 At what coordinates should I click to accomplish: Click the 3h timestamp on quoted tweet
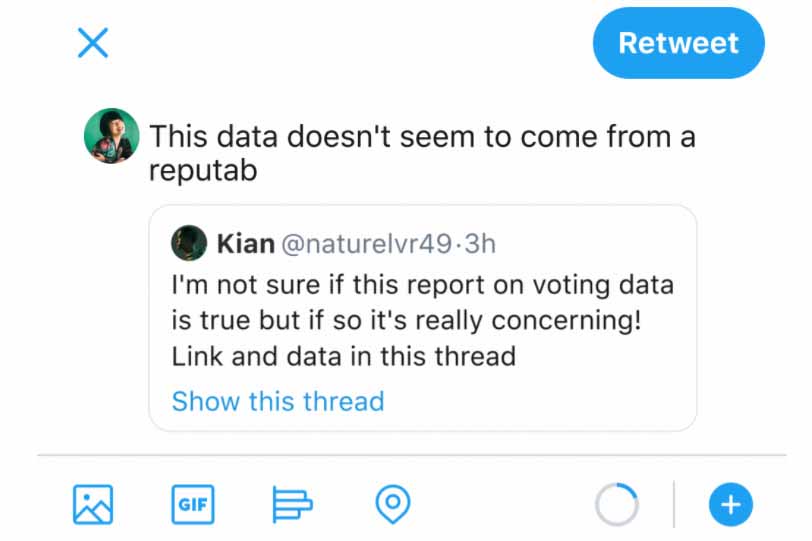pyautogui.click(x=483, y=243)
